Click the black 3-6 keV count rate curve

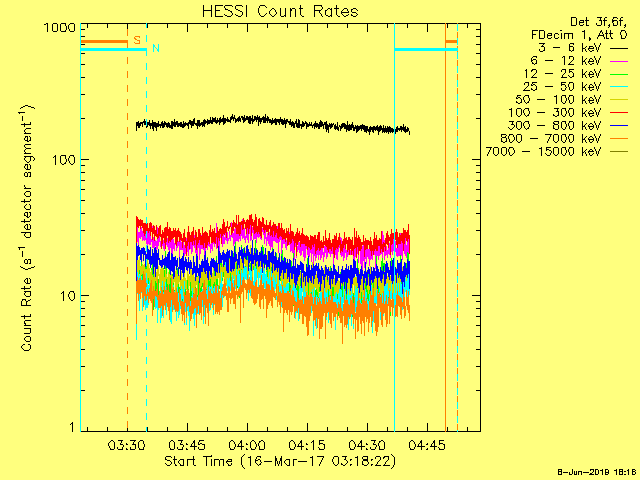coord(273,123)
